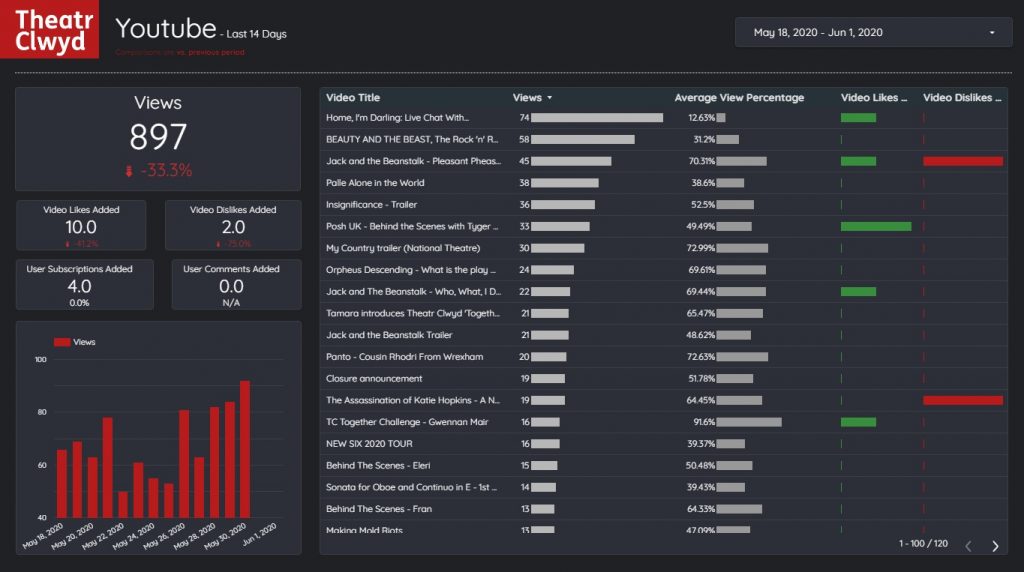This screenshot has width=1024, height=572.
Task: Select 'Jack and the Beanstalk Trailer' row
Action: pos(664,335)
